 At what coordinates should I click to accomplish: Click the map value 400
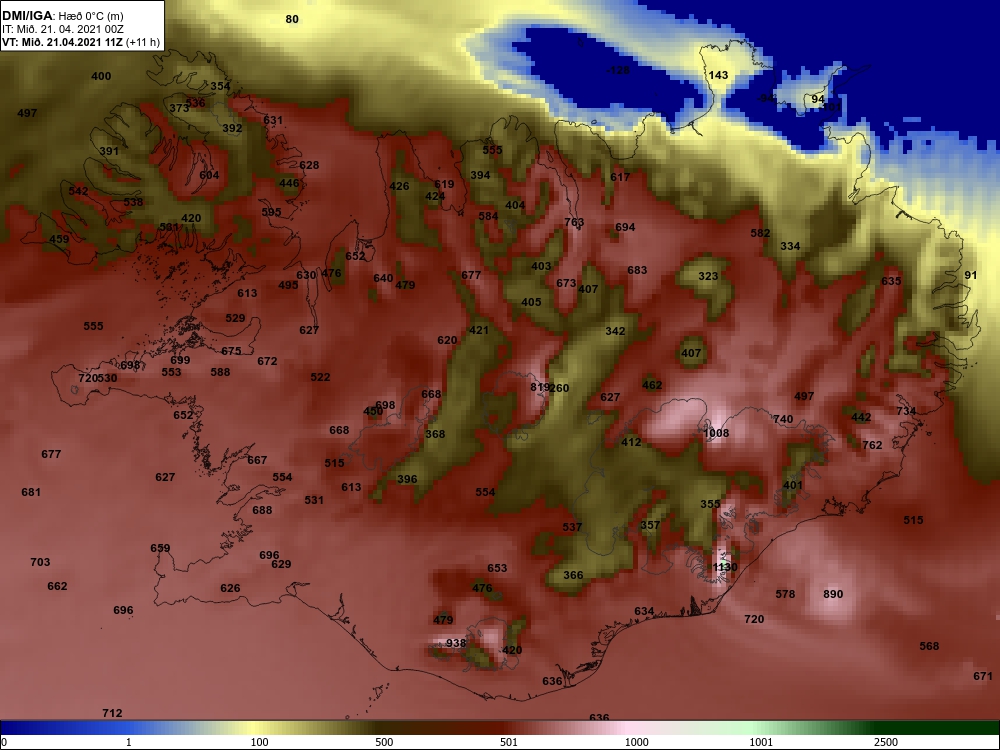coord(101,76)
